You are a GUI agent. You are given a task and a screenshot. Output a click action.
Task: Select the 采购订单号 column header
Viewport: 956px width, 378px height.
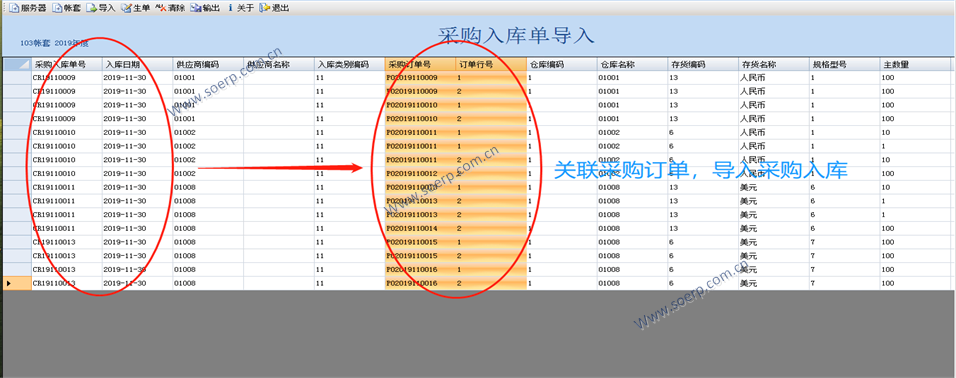pyautogui.click(x=420, y=64)
